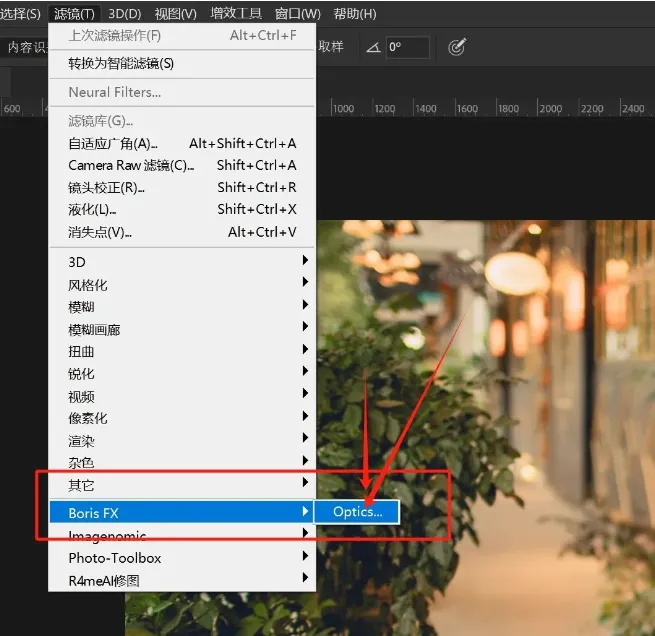Close the open 滤镜(T) menu

(74, 14)
